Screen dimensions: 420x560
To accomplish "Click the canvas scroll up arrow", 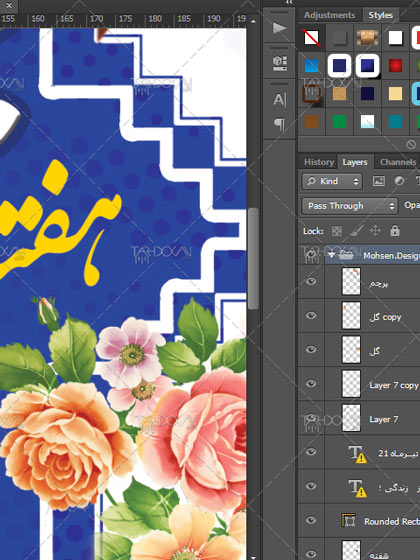I will coord(253,21).
